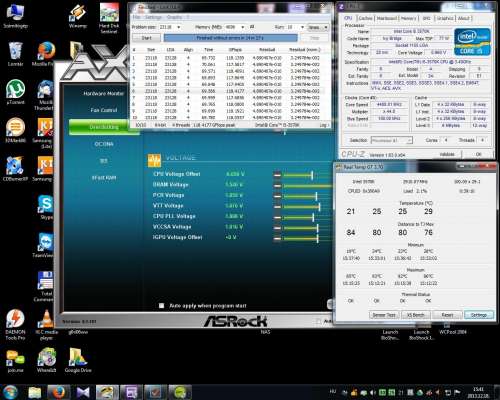Click the OK button in CPU-Z

(478, 154)
